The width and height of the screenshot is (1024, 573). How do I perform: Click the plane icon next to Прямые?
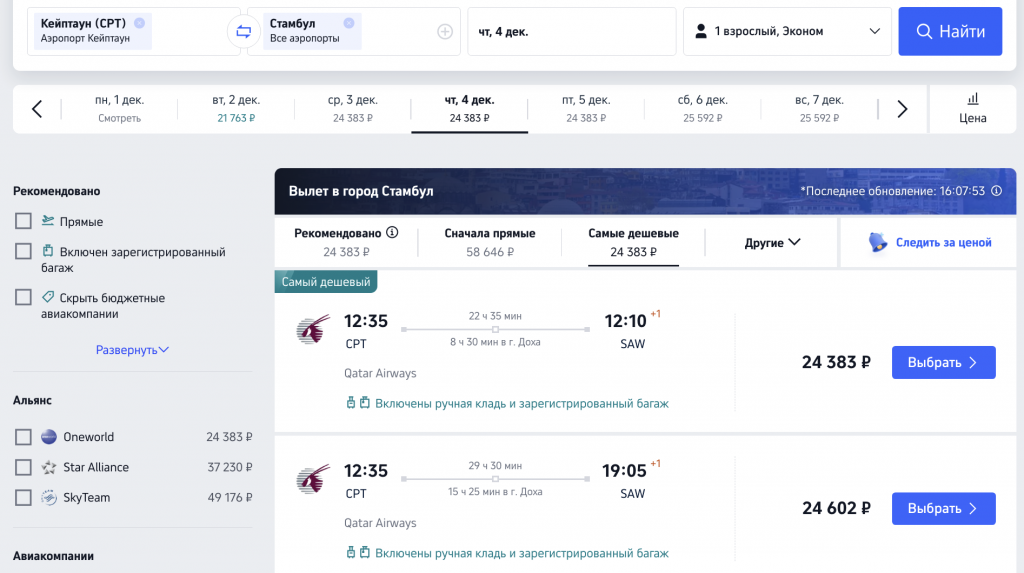click(48, 221)
